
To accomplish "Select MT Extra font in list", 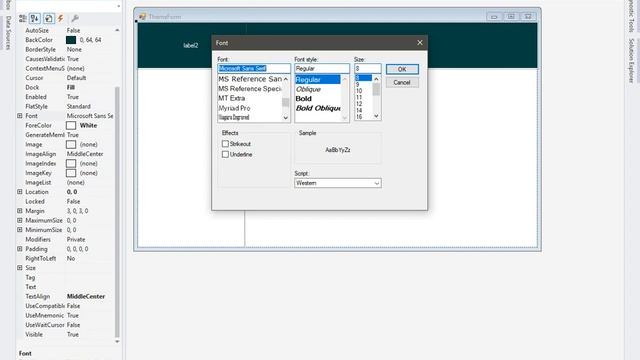I will tap(232, 98).
